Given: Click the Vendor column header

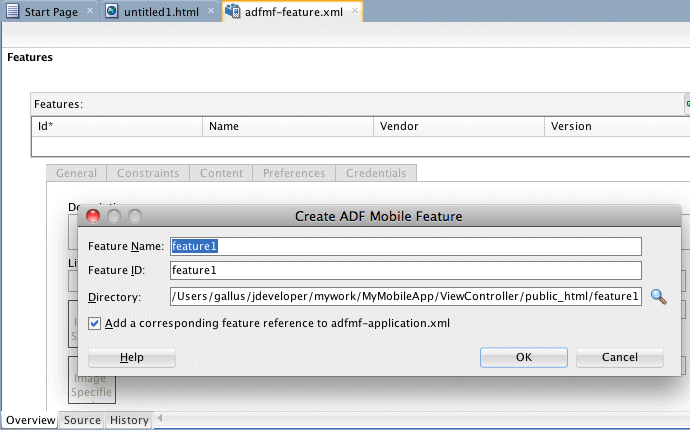Looking at the screenshot, I should point(459,126).
